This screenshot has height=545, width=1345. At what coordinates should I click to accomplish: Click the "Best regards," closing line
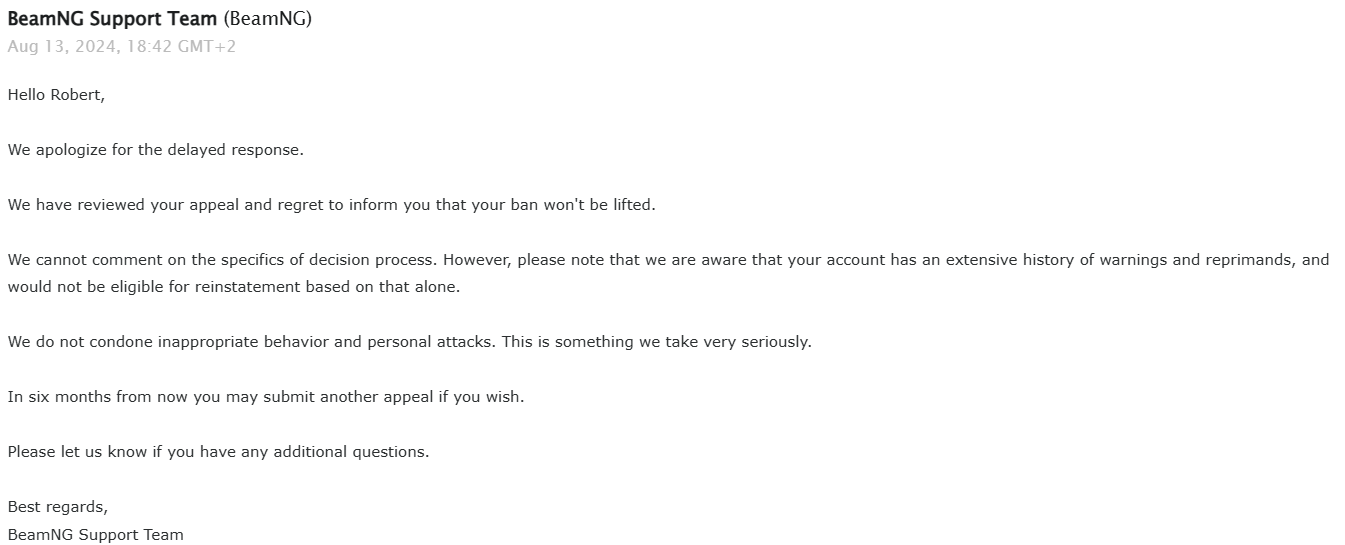pyautogui.click(x=57, y=507)
